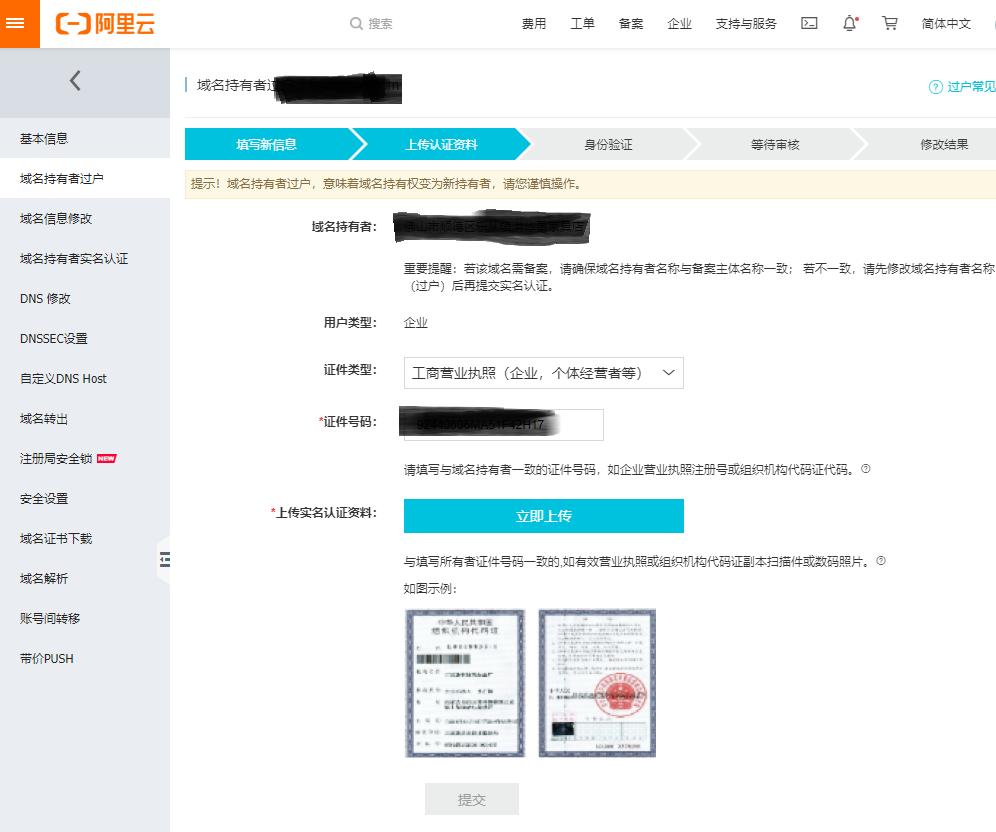Image resolution: width=996 pixels, height=832 pixels.
Task: Click help icon after the upload instructions
Action: pos(880,561)
